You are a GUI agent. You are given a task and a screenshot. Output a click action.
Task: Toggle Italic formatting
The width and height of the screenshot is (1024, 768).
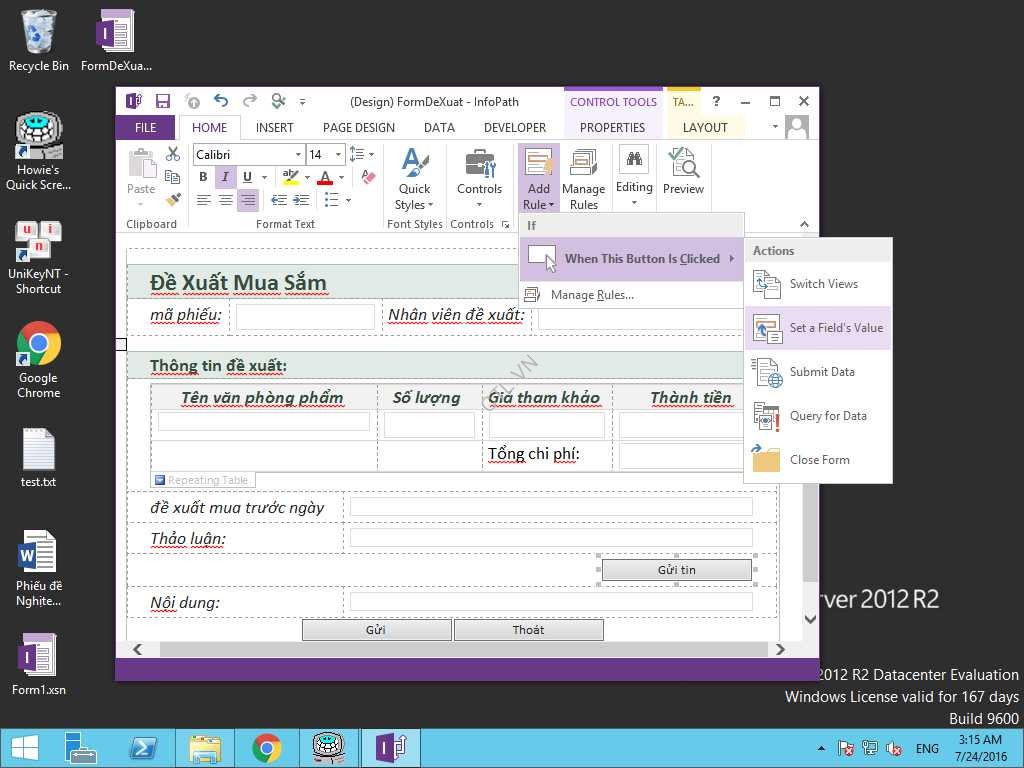point(225,177)
